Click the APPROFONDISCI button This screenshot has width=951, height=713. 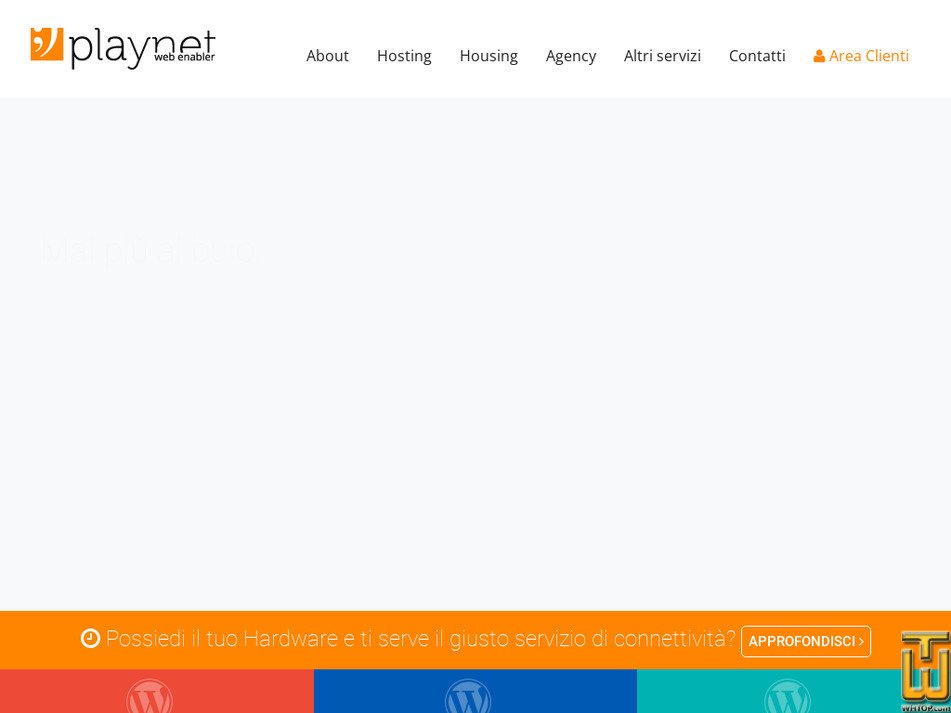[x=805, y=641]
